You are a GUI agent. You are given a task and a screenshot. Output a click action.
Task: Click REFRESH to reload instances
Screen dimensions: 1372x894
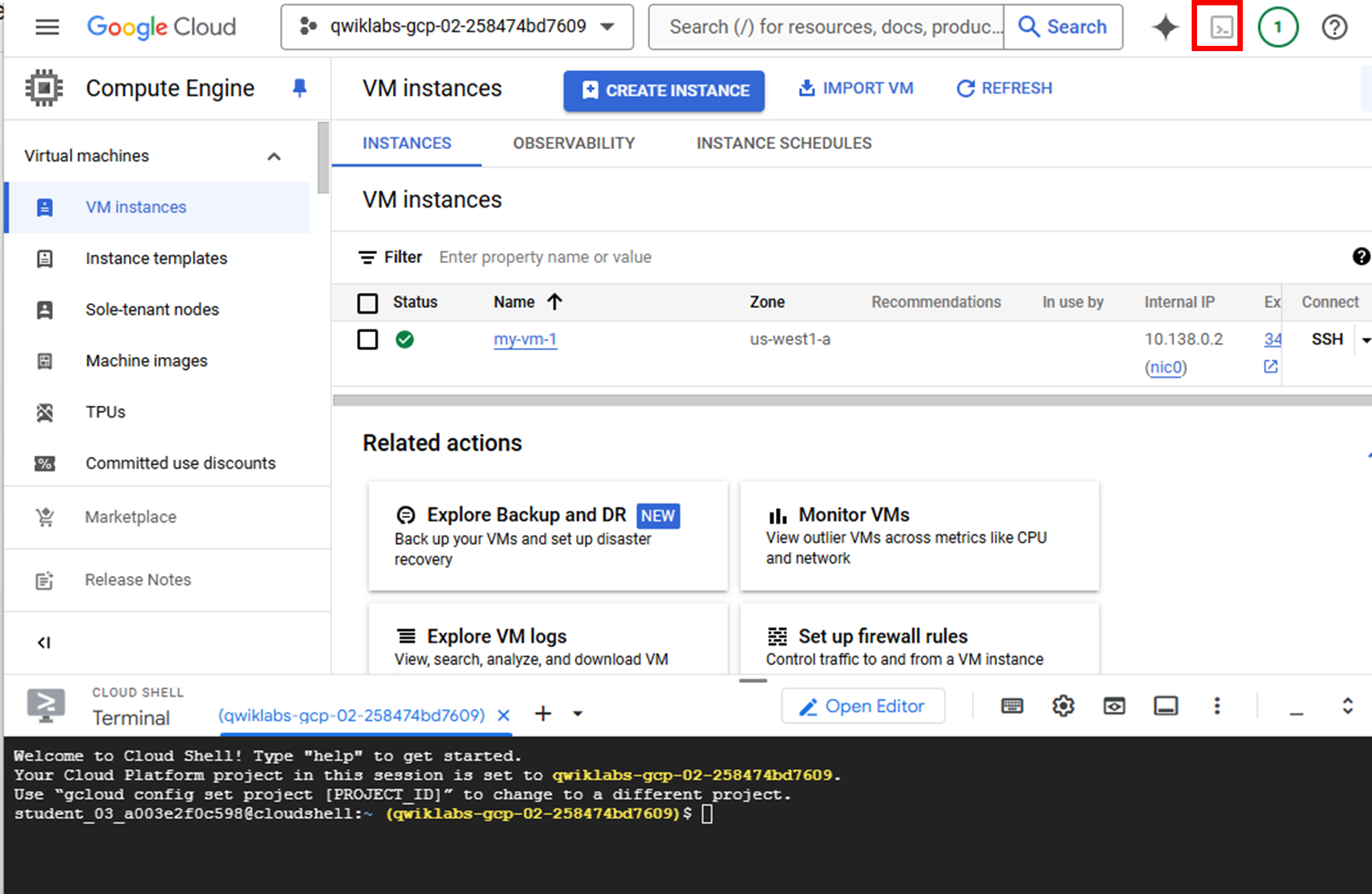click(x=1004, y=88)
